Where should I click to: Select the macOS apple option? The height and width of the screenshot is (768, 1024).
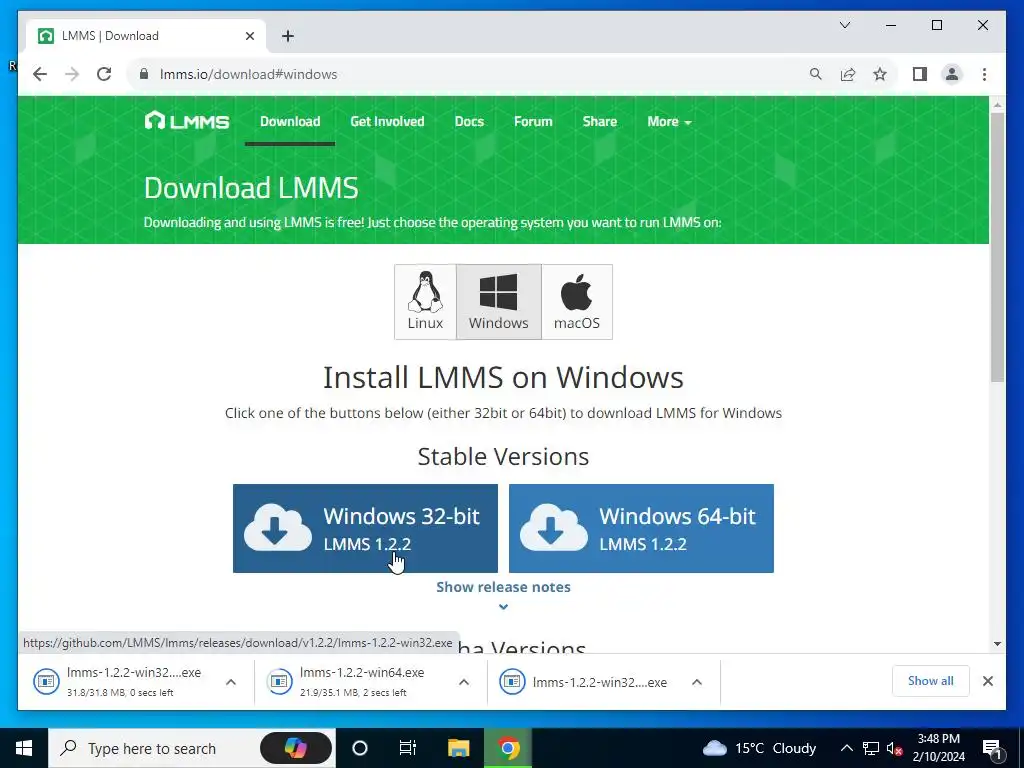tap(577, 302)
